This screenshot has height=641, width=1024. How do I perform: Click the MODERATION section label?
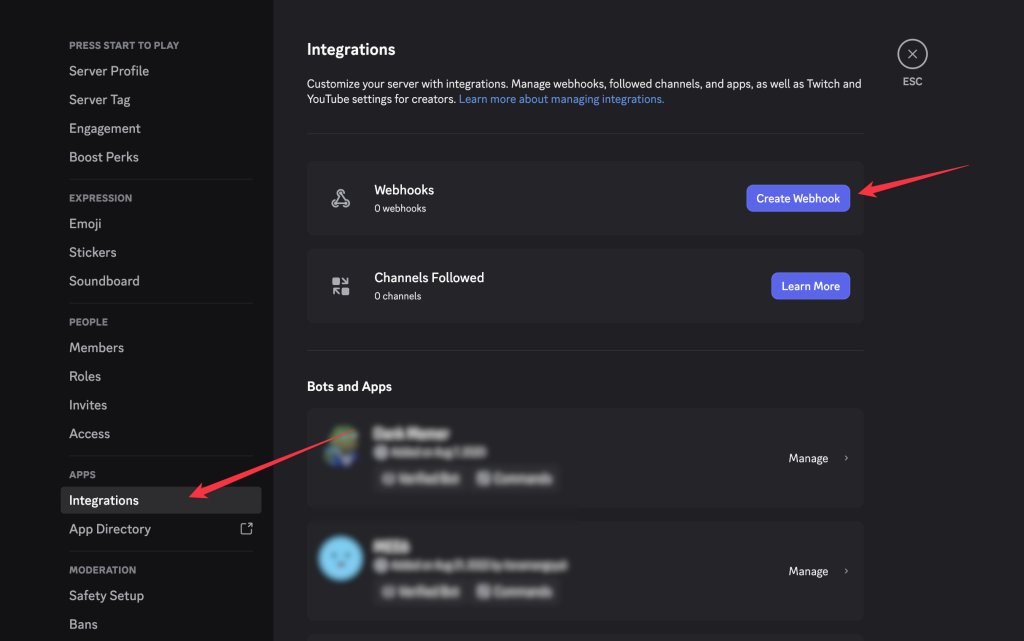pyautogui.click(x=103, y=571)
